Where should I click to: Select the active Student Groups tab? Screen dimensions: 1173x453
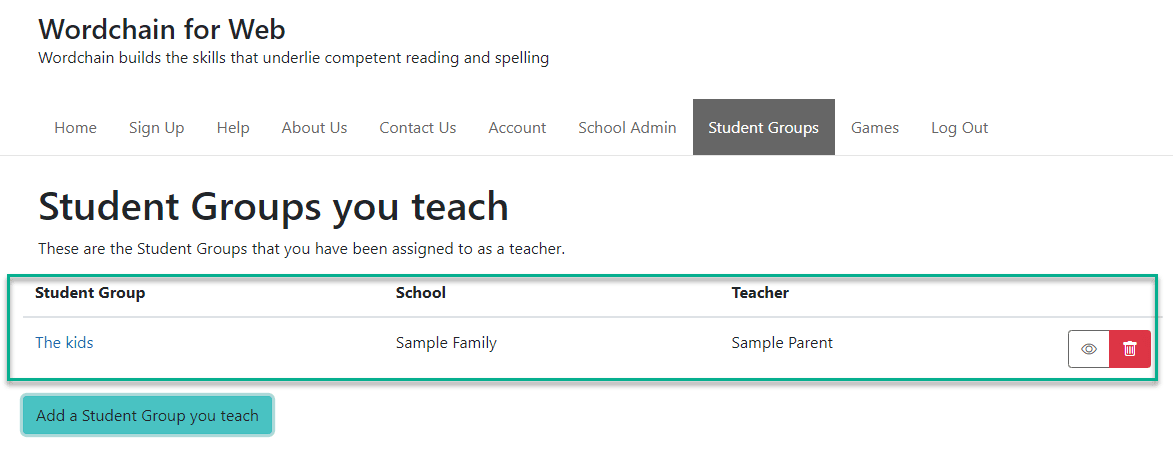point(764,128)
